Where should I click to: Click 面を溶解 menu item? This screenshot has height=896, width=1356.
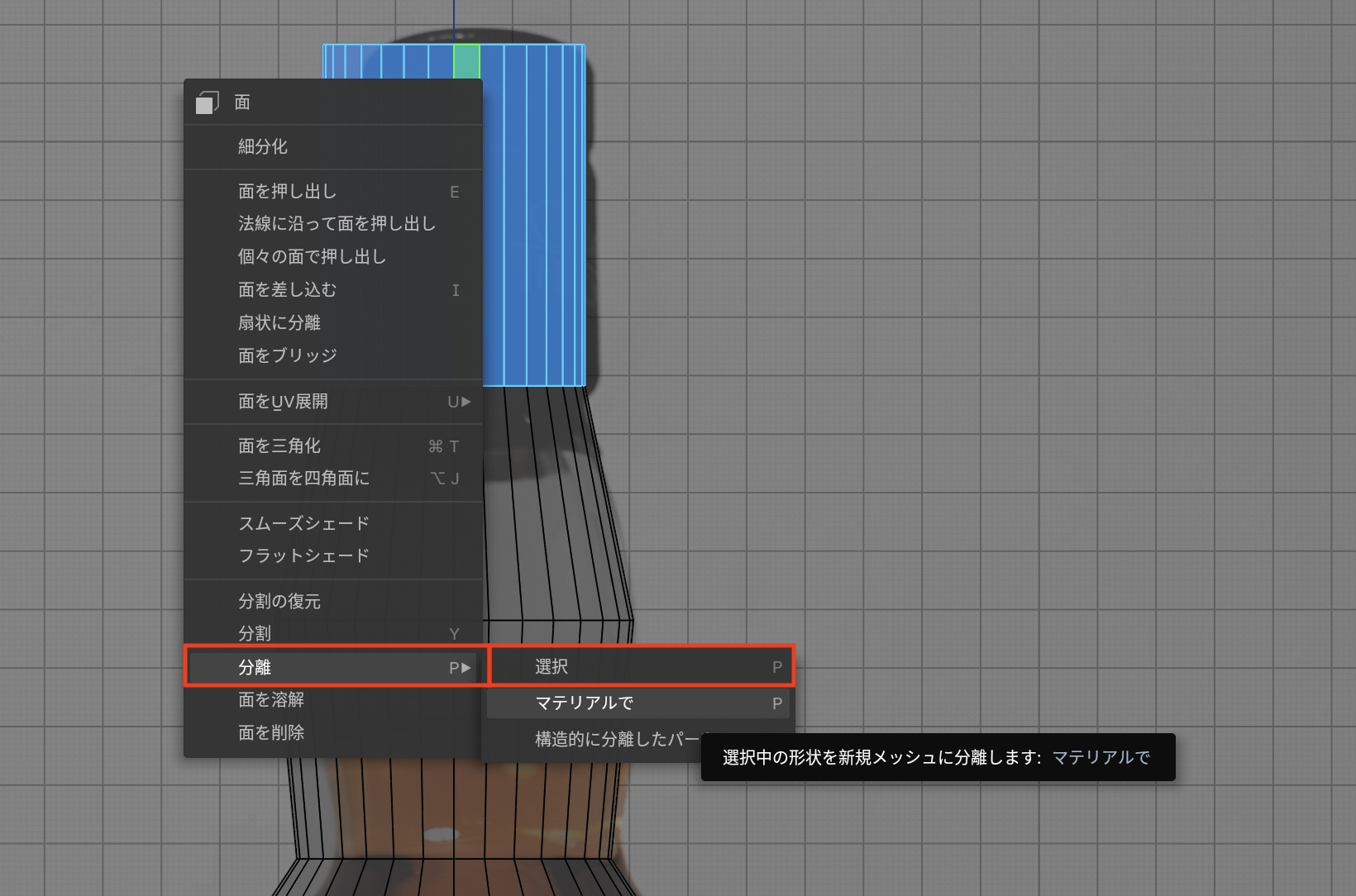[x=271, y=700]
